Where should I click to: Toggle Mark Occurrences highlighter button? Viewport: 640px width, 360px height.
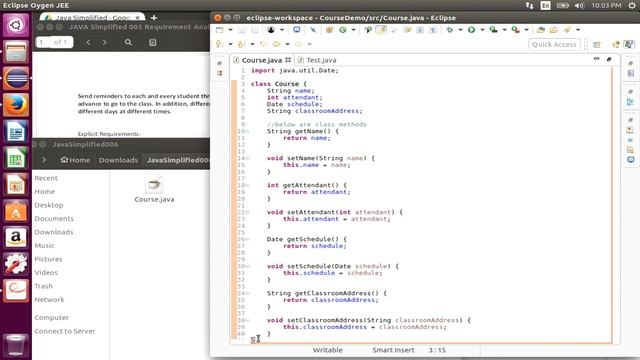click(x=381, y=30)
